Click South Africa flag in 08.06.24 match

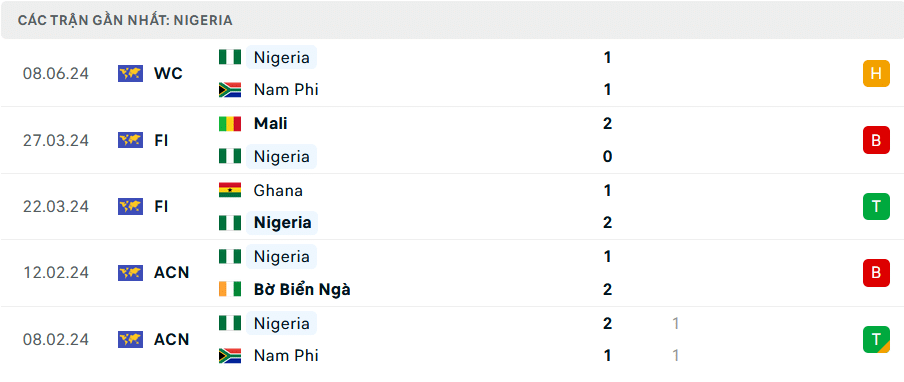tap(229, 90)
